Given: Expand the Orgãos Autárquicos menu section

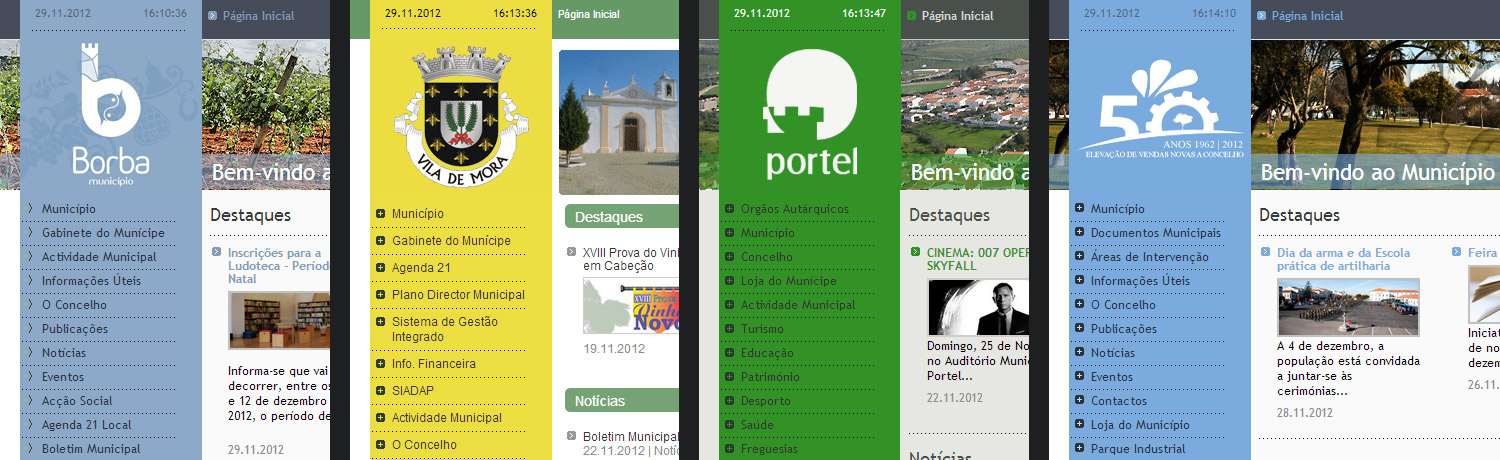Looking at the screenshot, I should [794, 209].
